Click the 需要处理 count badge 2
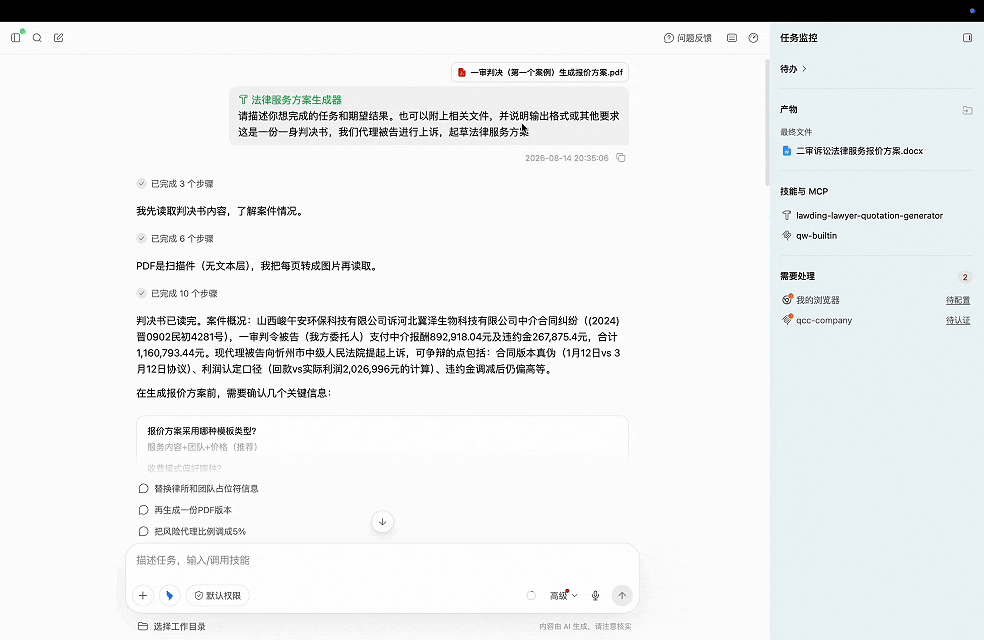The image size is (984, 640). 965,277
